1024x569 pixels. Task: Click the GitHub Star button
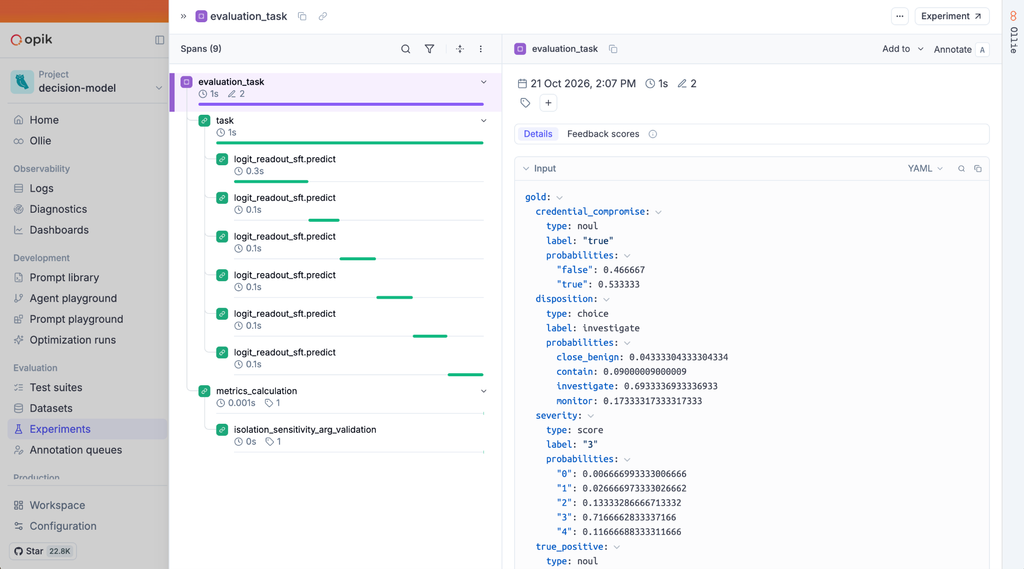[42, 551]
